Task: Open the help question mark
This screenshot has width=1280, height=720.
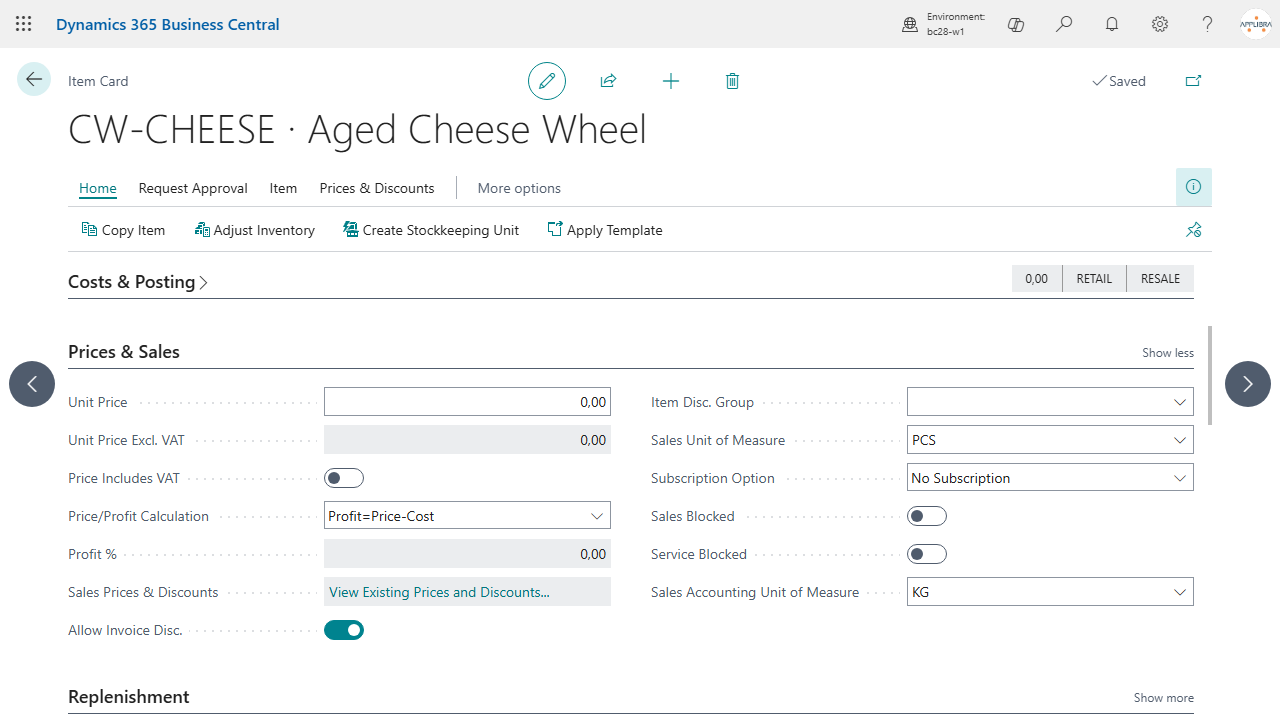Action: point(1208,24)
